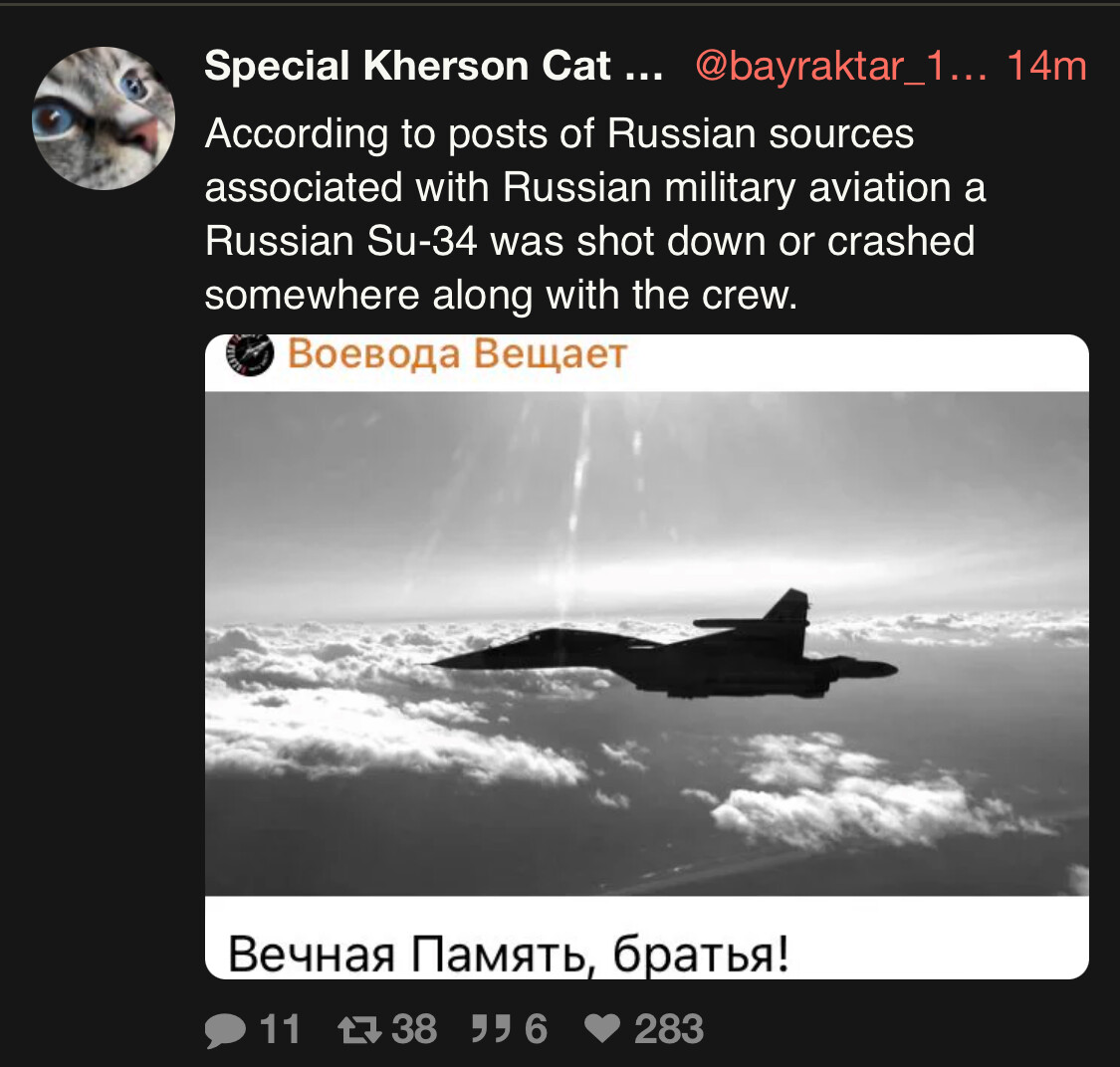Select the tweet text about Russian sources
The image size is (1120, 1067).
[x=595, y=214]
